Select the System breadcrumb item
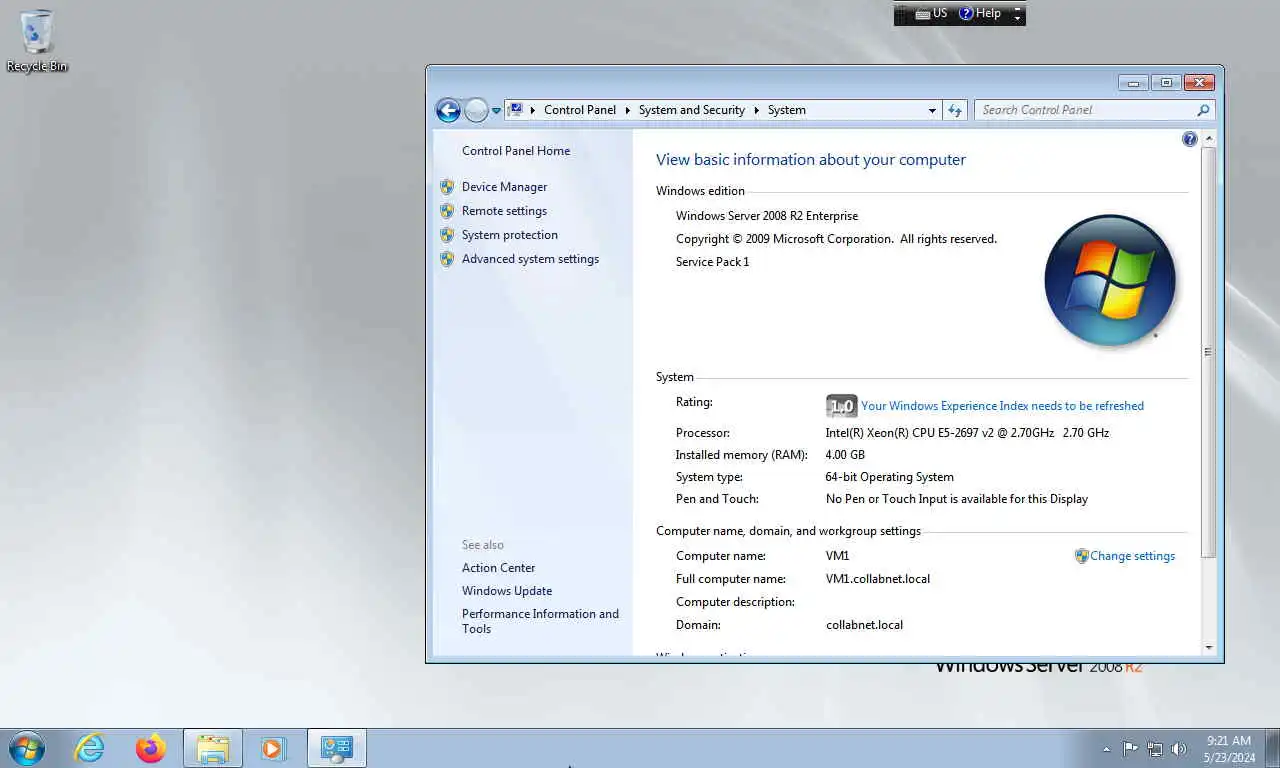The height and width of the screenshot is (768, 1280). click(x=787, y=110)
